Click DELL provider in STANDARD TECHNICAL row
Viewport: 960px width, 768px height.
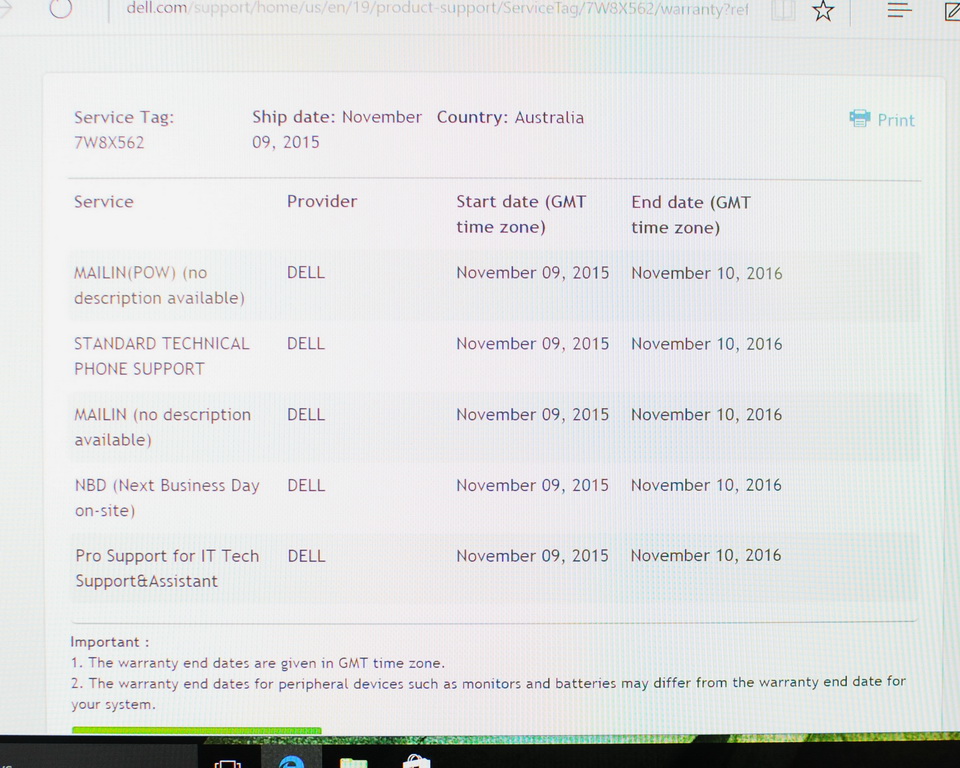(x=306, y=344)
